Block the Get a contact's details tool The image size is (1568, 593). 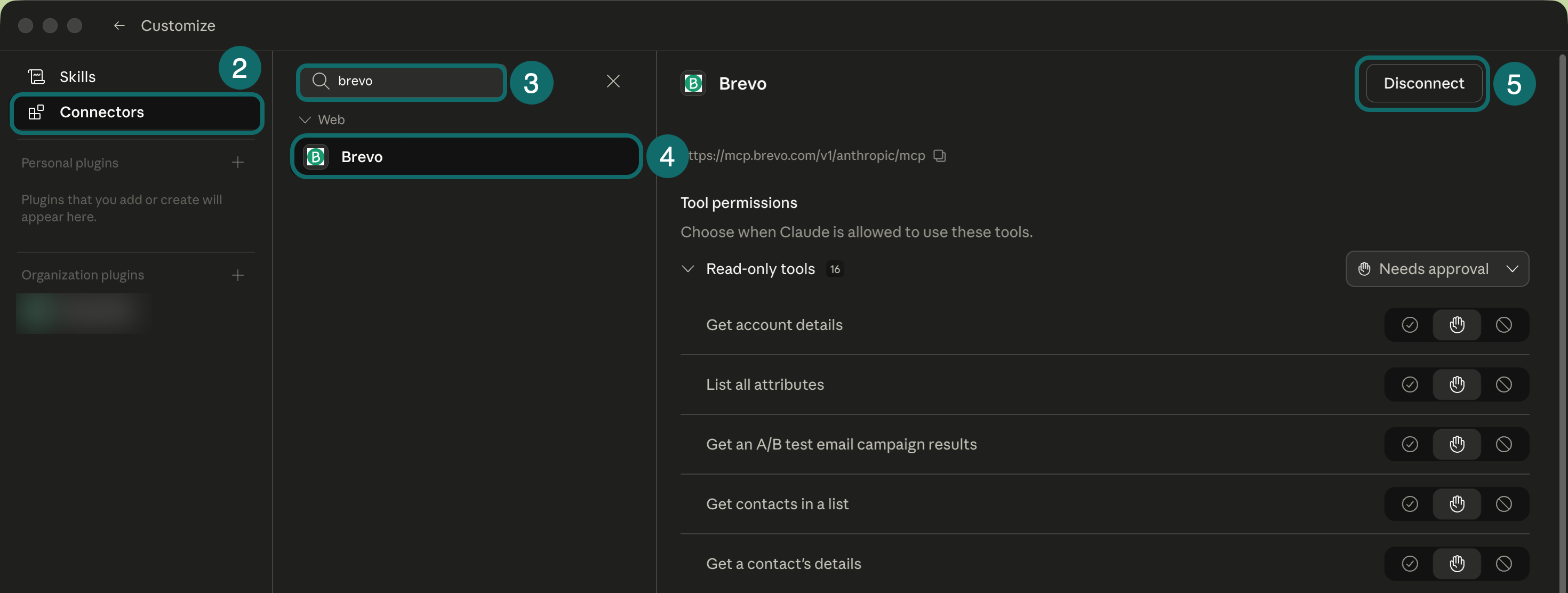(x=1503, y=564)
